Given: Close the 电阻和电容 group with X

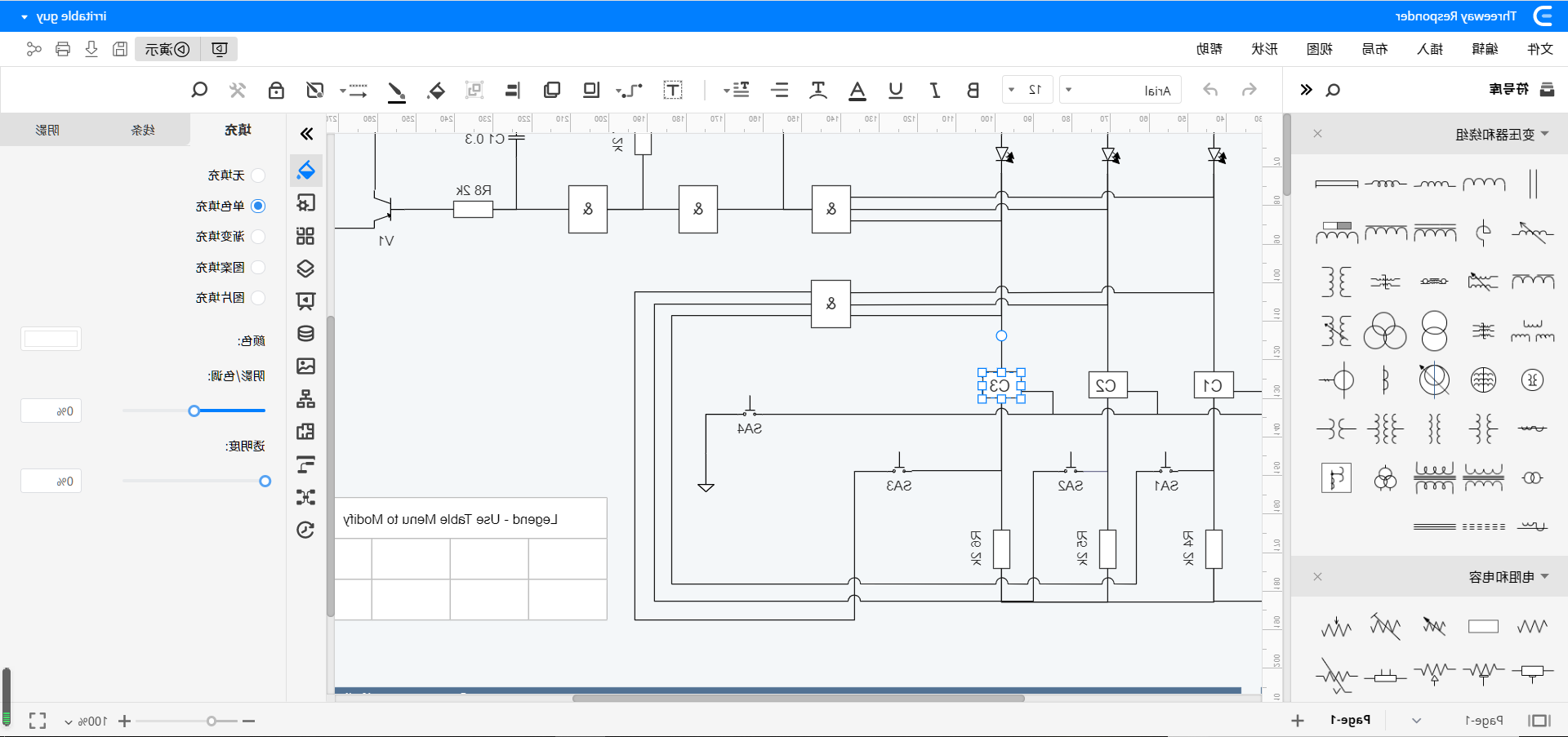Looking at the screenshot, I should click(x=1317, y=577).
